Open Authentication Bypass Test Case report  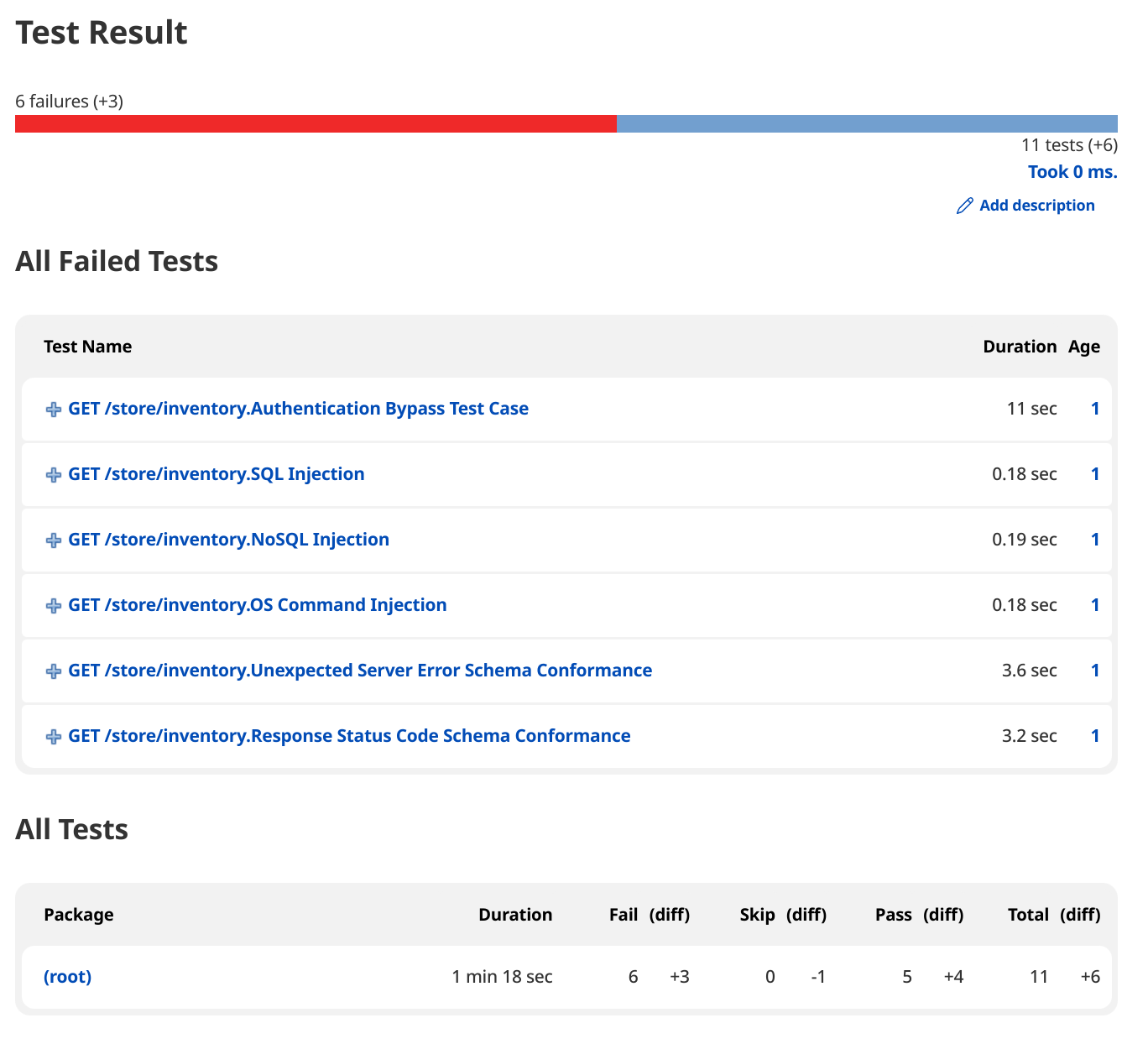299,409
